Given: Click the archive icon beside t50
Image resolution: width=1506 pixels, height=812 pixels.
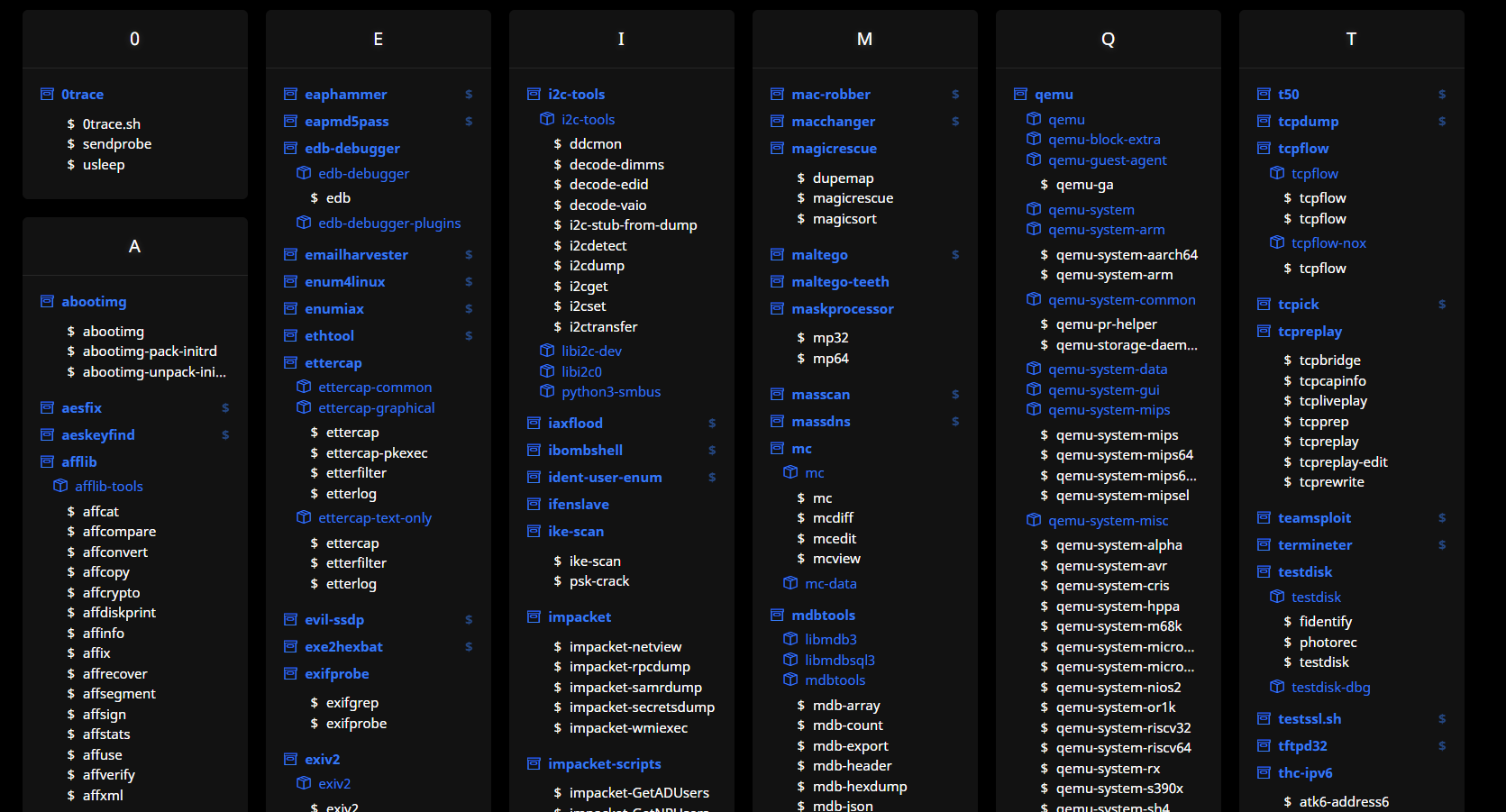Looking at the screenshot, I should click(x=1264, y=94).
